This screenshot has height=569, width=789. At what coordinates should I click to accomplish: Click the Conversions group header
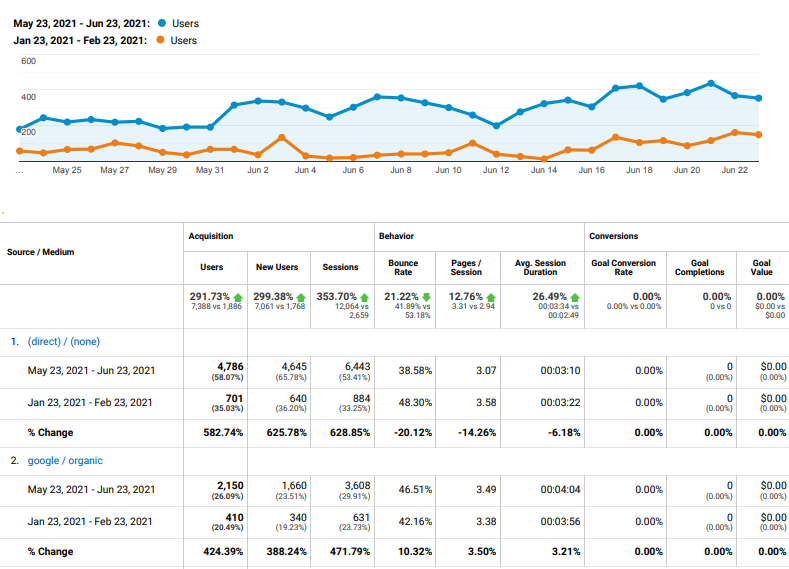pyautogui.click(x=613, y=236)
